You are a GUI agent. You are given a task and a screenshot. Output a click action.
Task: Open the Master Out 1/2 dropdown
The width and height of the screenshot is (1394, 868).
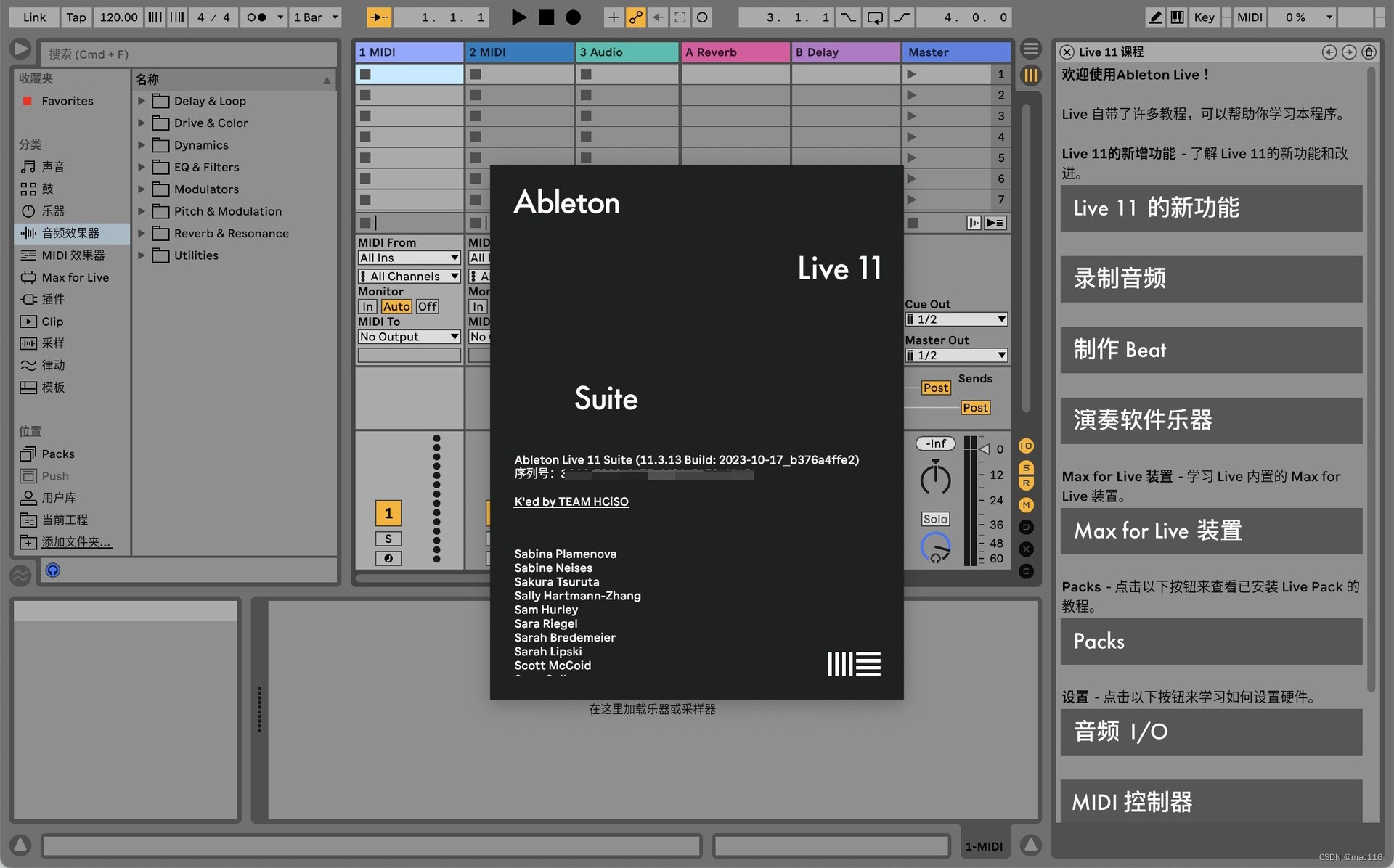pos(956,355)
